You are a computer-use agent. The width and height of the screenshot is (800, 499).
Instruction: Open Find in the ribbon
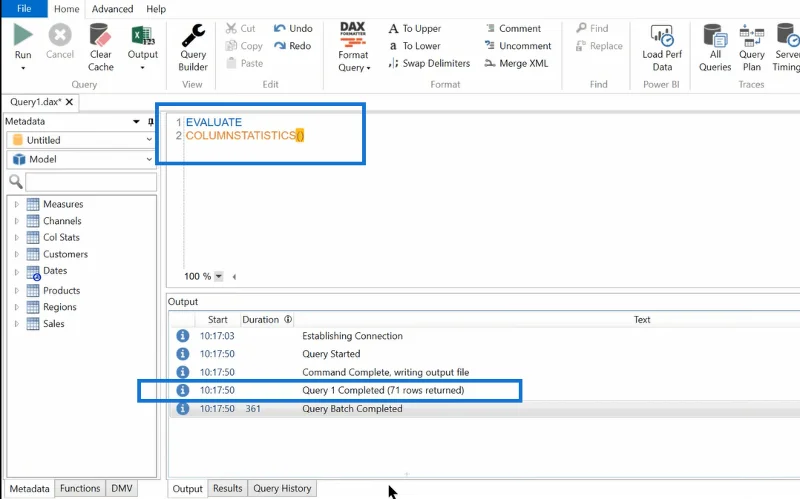point(592,29)
